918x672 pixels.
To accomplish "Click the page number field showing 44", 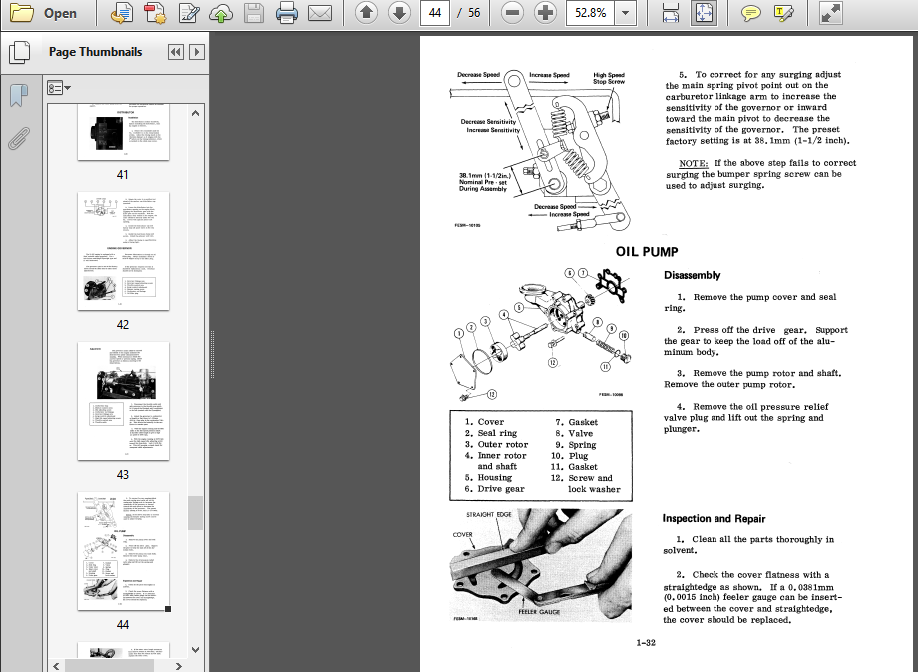I will 434,13.
